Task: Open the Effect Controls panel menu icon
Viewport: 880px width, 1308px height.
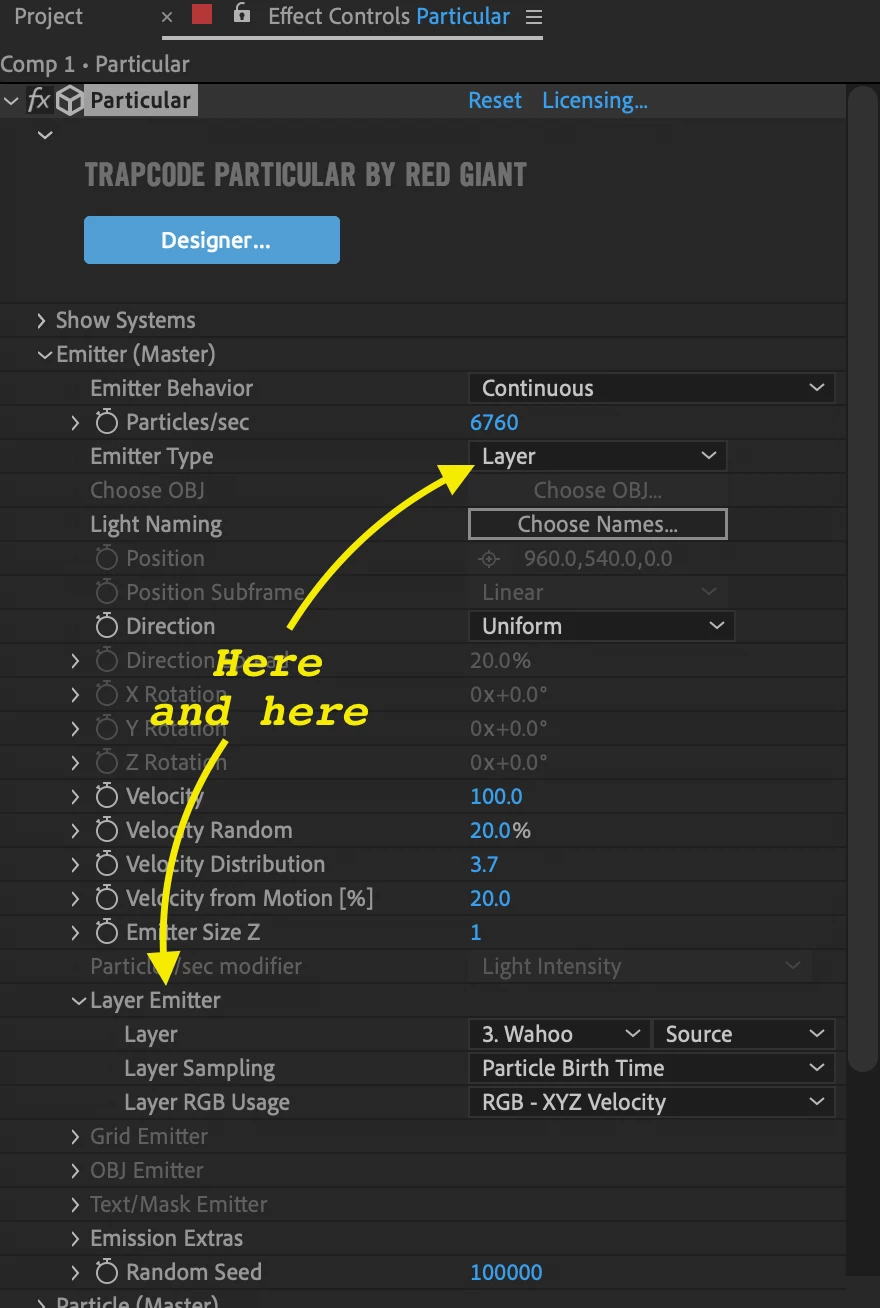Action: pyautogui.click(x=534, y=17)
